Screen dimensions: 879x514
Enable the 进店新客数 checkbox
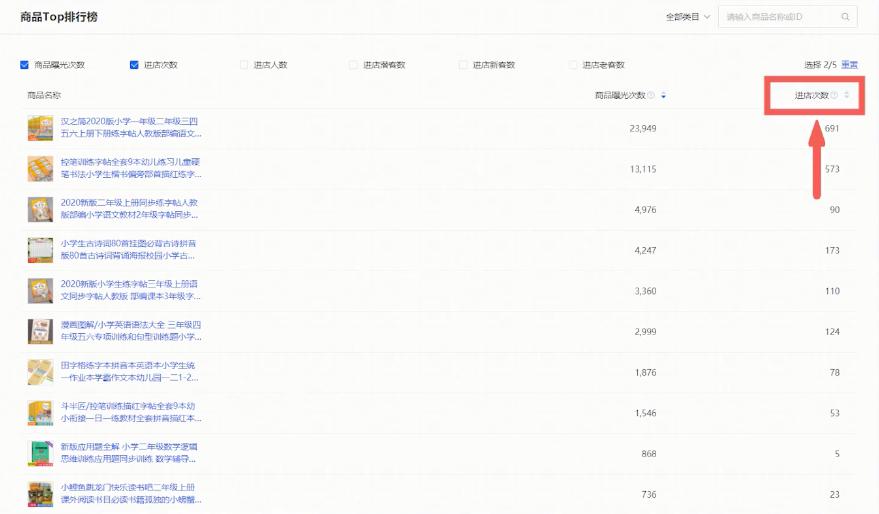coord(463,65)
